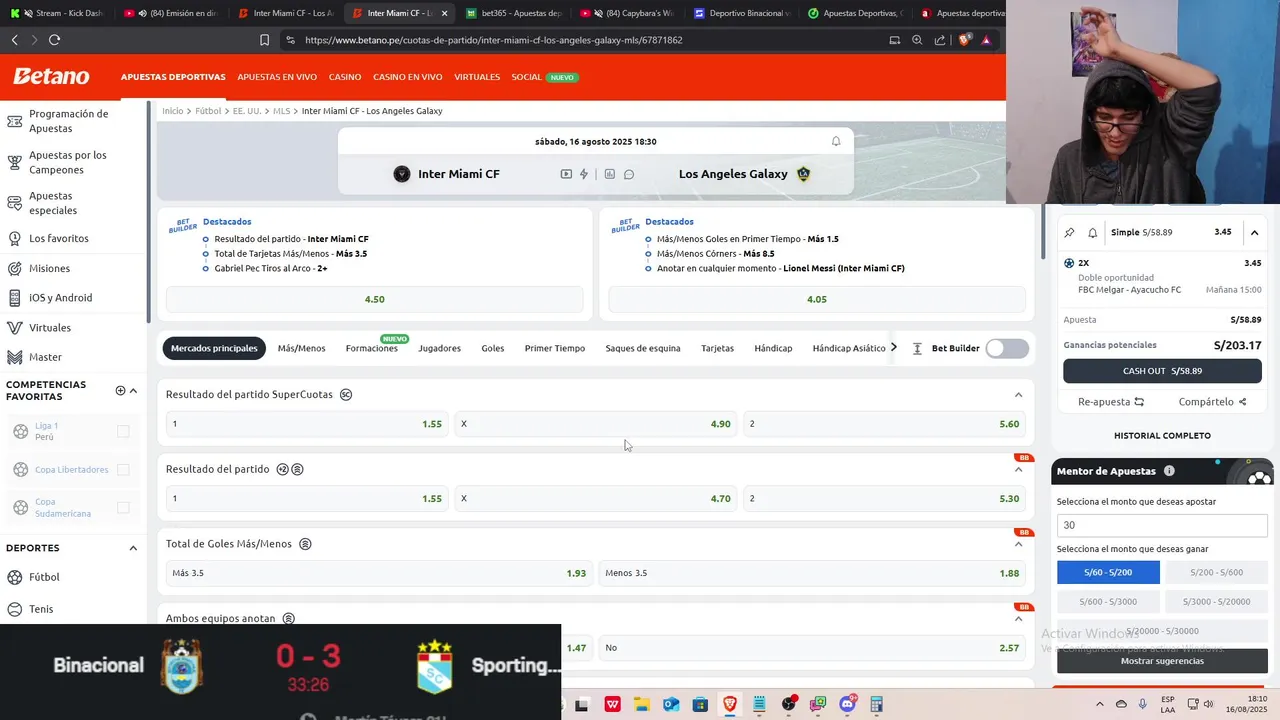Viewport: 1280px width, 720px height.
Task: Click the bell icon in the bet slip
Action: [1092, 232]
